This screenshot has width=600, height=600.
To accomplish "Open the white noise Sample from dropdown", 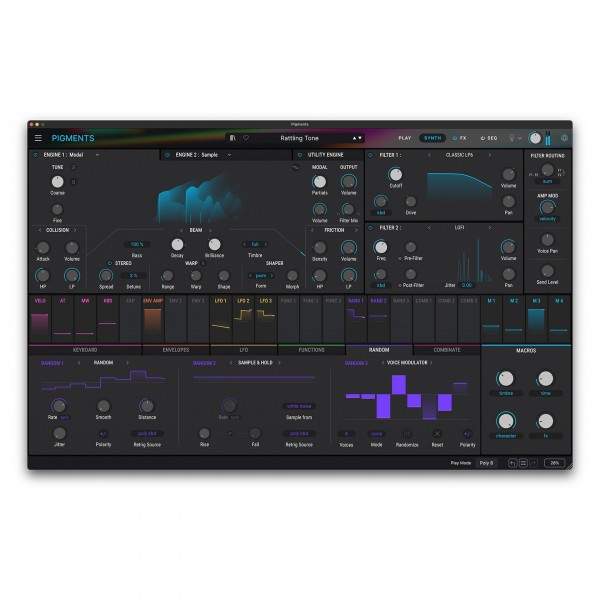I will point(299,406).
